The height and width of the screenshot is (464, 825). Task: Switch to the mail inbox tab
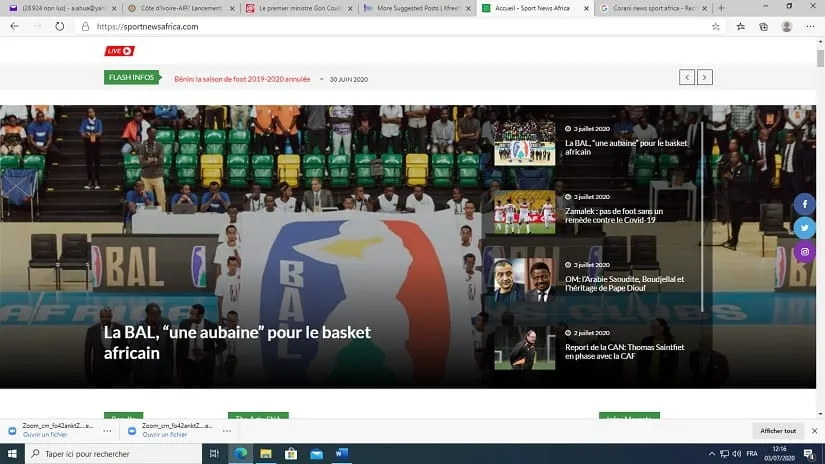[x=62, y=8]
